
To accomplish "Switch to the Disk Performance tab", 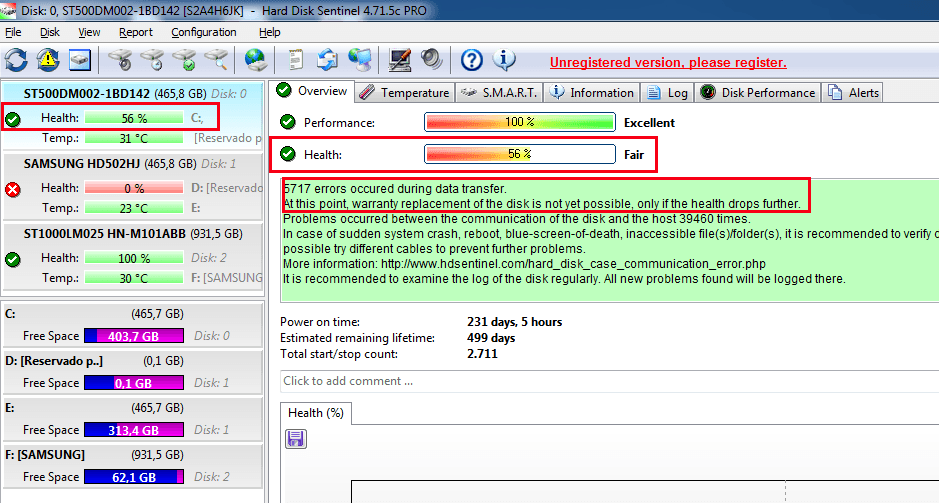I will [x=758, y=93].
